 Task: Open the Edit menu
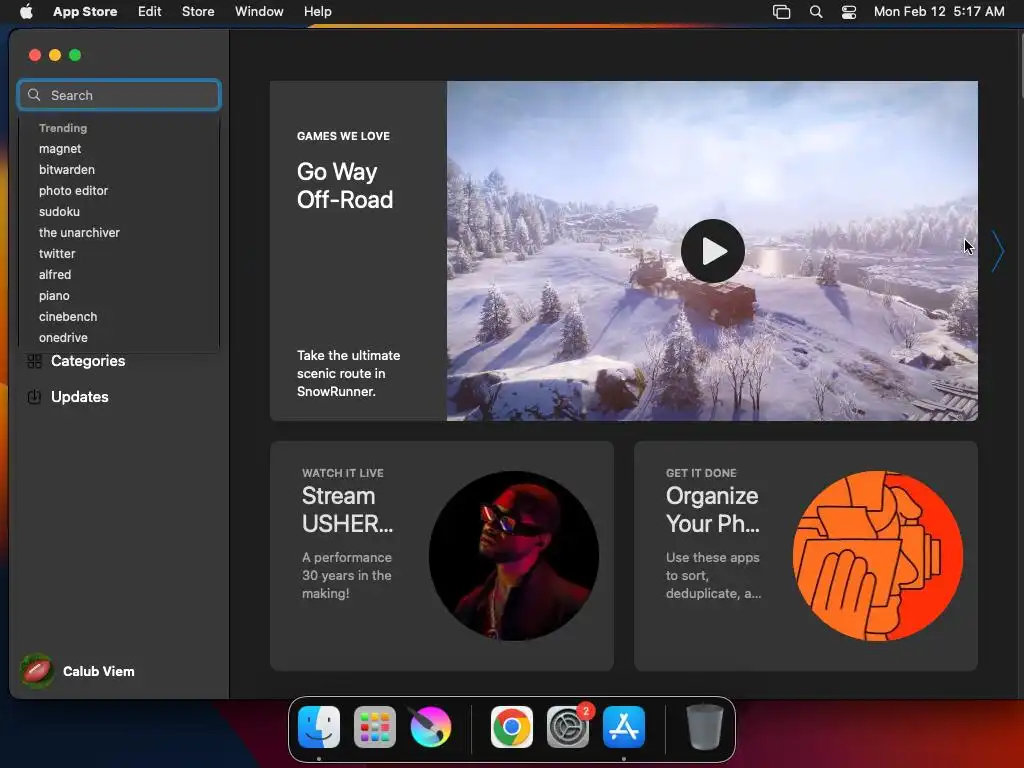coord(150,11)
